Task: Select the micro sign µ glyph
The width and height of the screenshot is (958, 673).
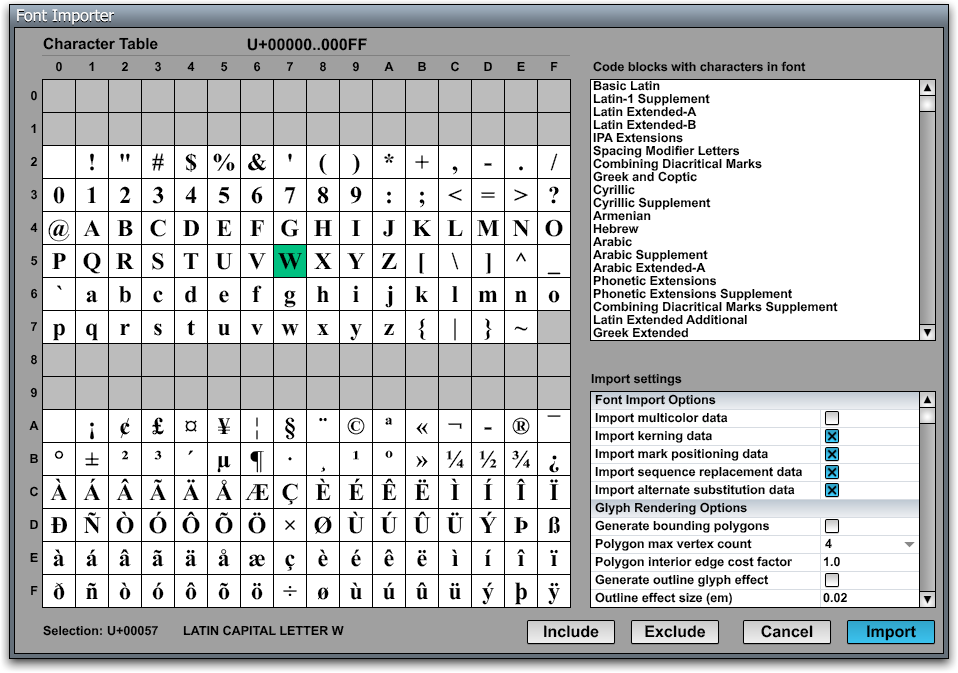Action: [224, 459]
